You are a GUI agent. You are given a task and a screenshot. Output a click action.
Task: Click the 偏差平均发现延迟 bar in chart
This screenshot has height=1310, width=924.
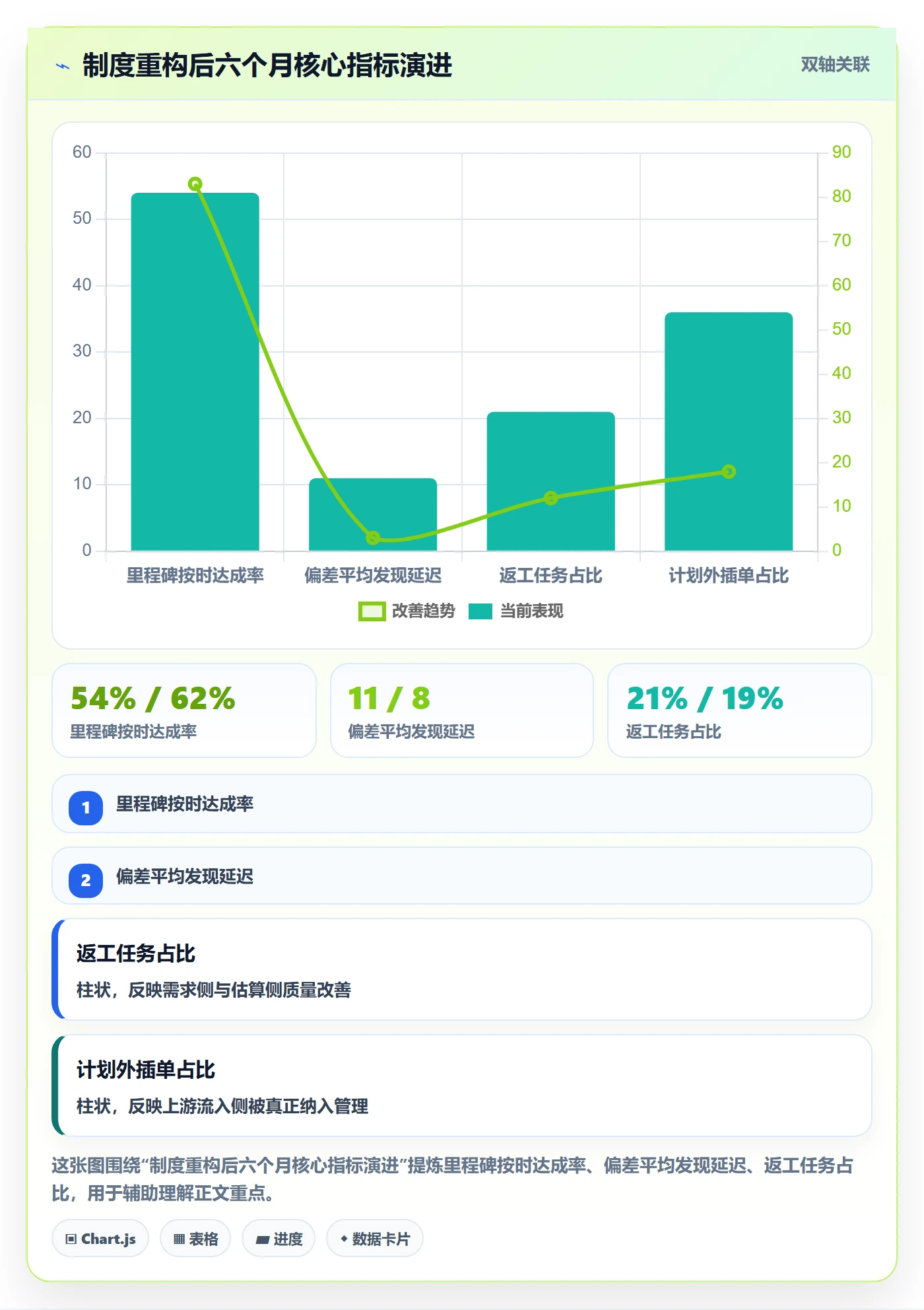[x=373, y=514]
